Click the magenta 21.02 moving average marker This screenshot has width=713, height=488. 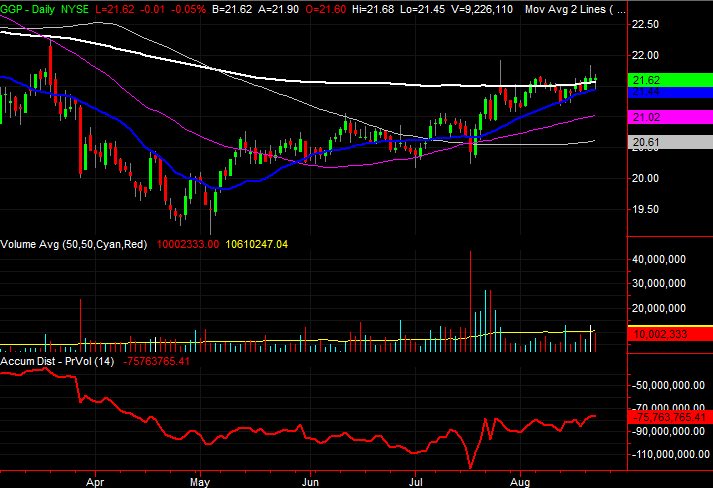[x=670, y=117]
